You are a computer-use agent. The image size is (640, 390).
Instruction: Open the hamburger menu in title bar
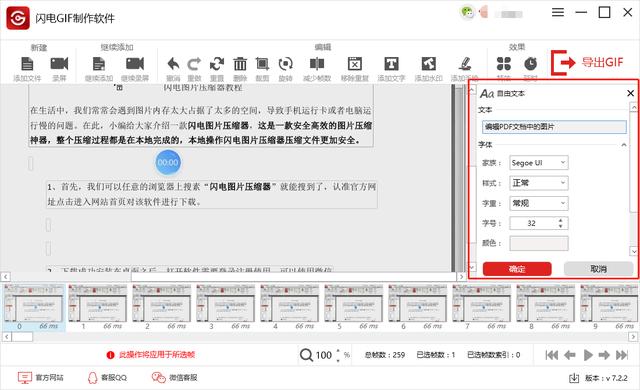click(x=558, y=12)
